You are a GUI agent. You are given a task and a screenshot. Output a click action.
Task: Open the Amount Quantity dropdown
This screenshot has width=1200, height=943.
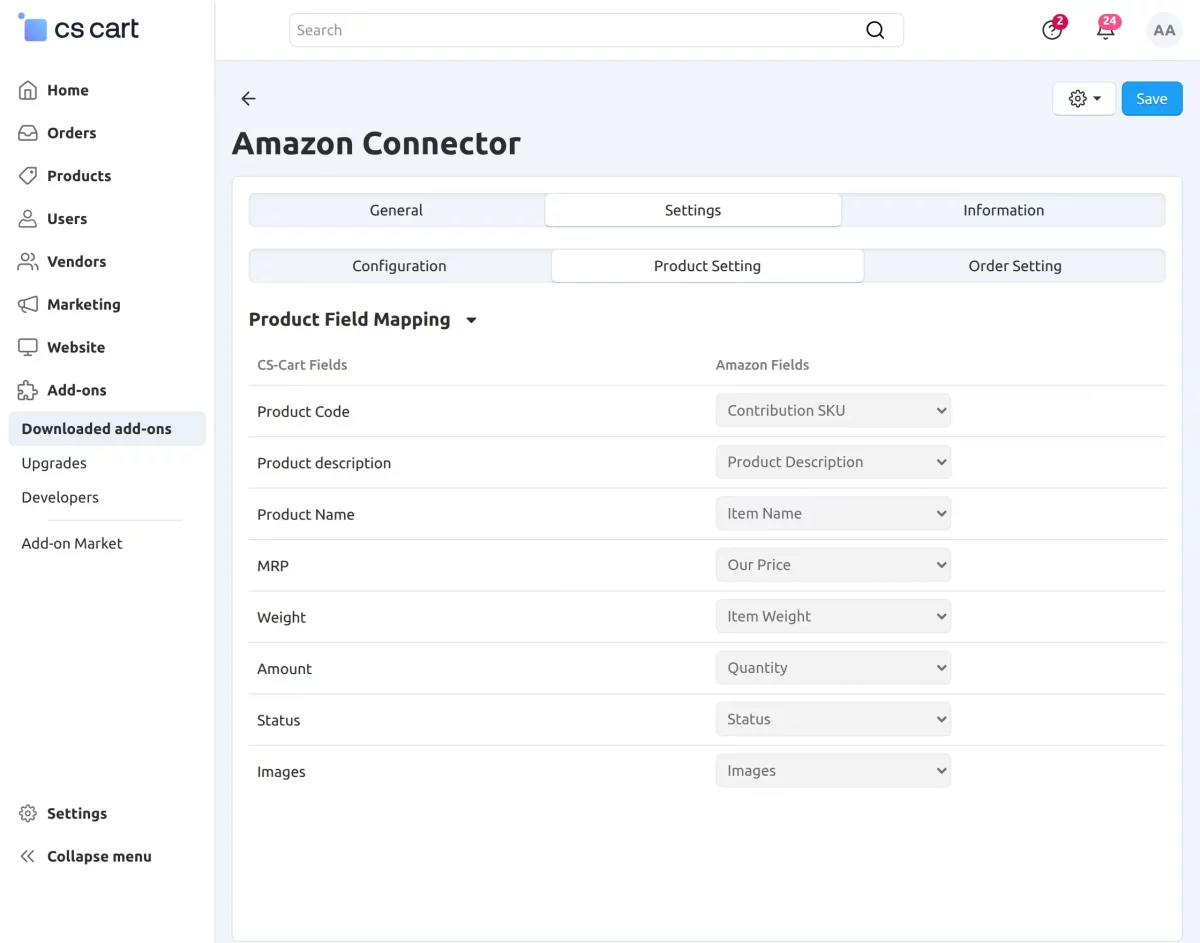pos(833,668)
